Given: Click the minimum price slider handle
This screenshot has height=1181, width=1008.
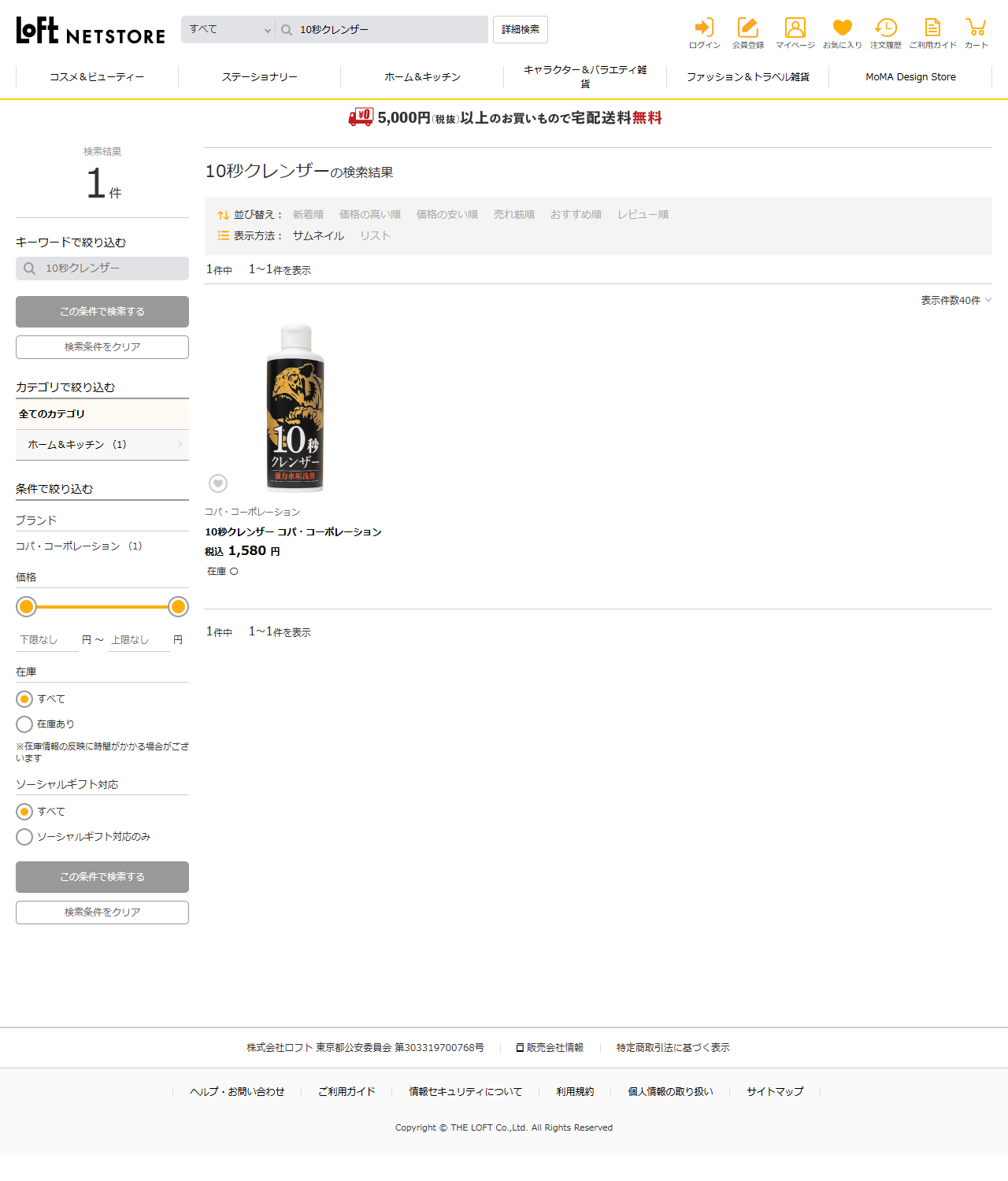Looking at the screenshot, I should [x=27, y=607].
